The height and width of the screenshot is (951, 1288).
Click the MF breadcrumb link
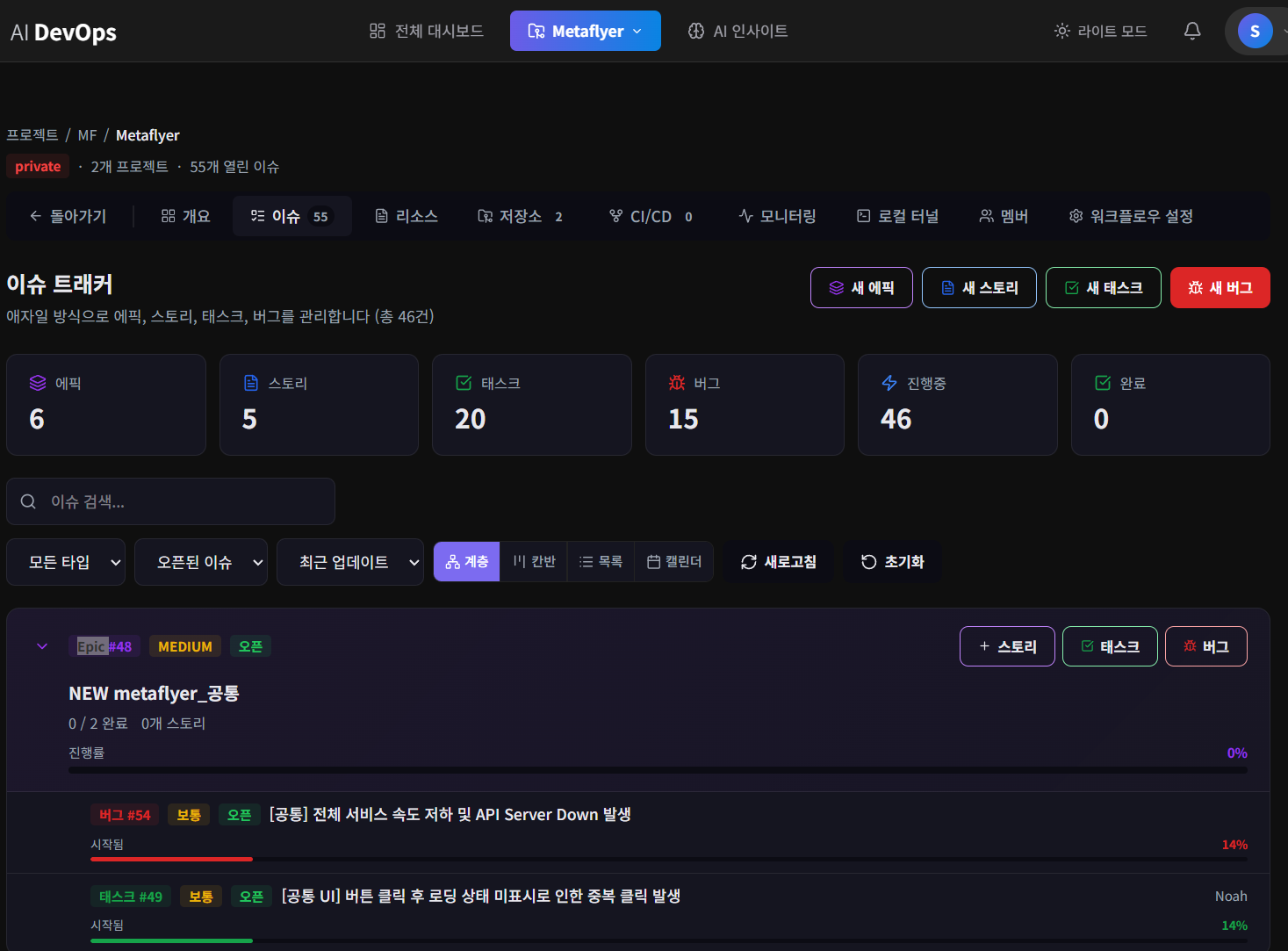point(87,135)
